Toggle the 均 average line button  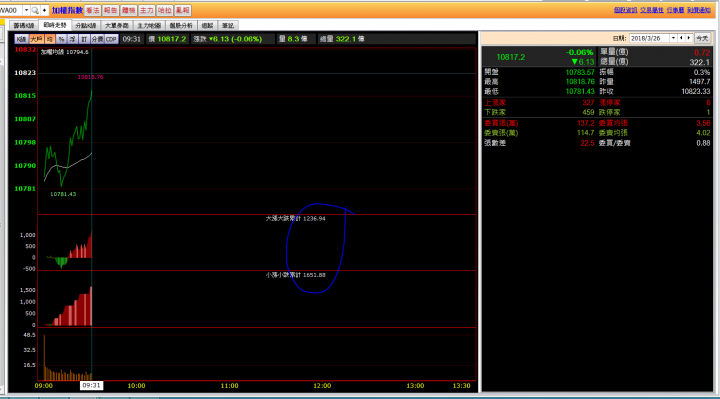pos(50,39)
